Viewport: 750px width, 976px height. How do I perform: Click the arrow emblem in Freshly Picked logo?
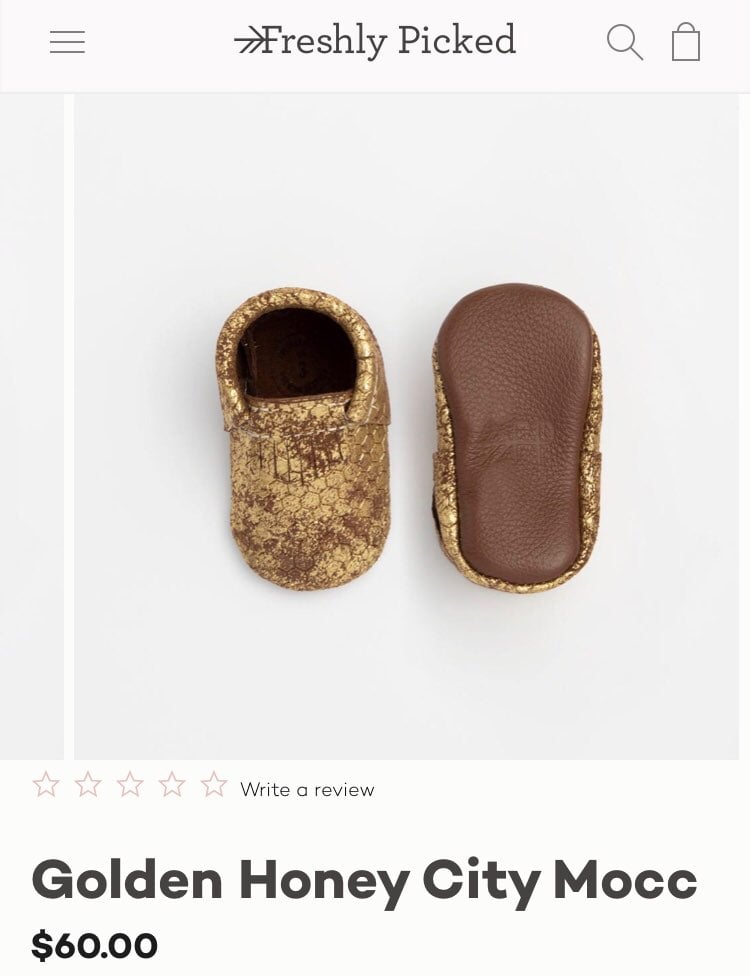point(247,42)
